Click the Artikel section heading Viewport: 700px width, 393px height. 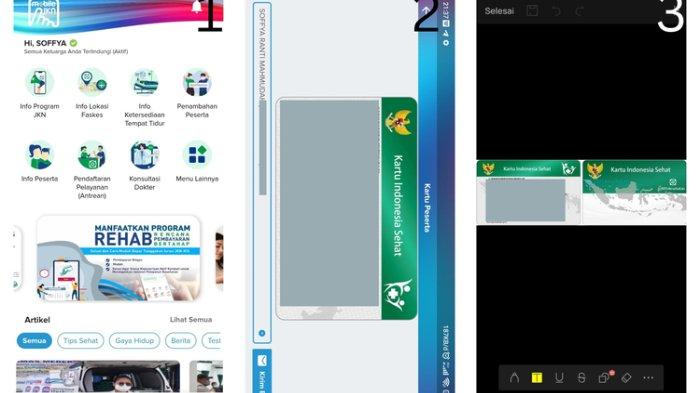(37, 320)
